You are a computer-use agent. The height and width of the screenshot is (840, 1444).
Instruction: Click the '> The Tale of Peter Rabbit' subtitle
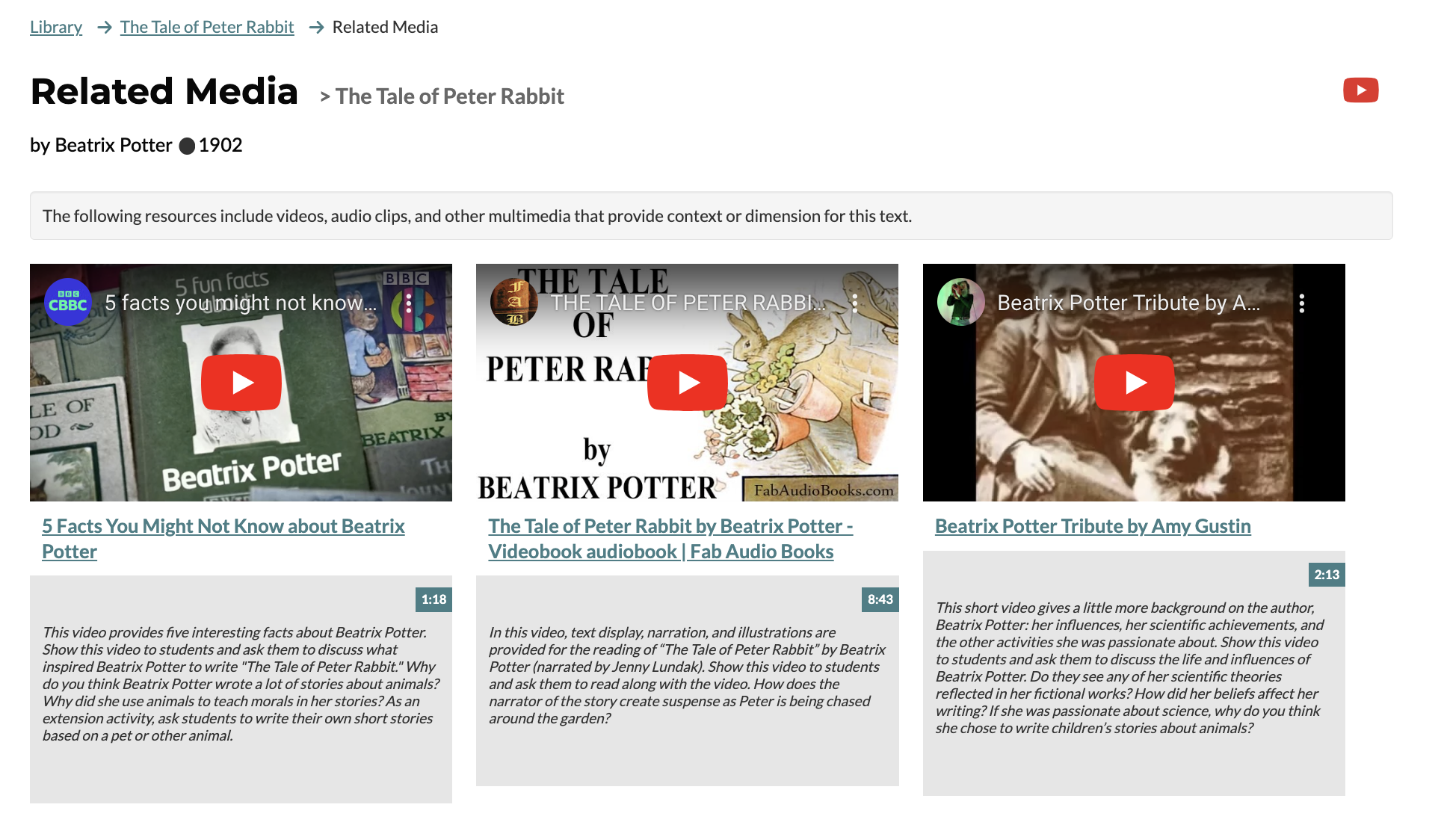pos(442,96)
